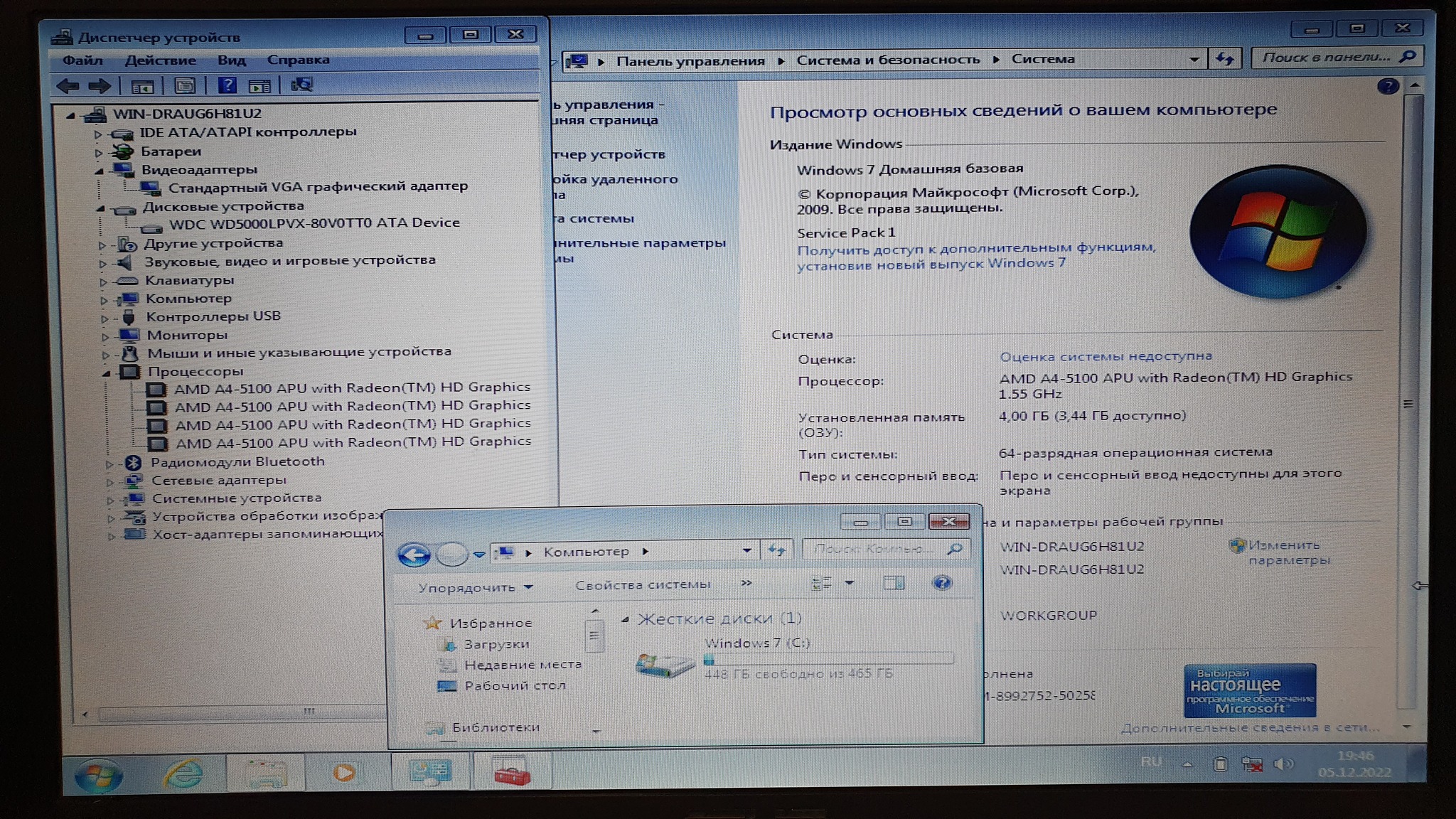This screenshot has height=819, width=1456.
Task: Select first AMD A4-5100 APU entry
Action: coord(353,388)
